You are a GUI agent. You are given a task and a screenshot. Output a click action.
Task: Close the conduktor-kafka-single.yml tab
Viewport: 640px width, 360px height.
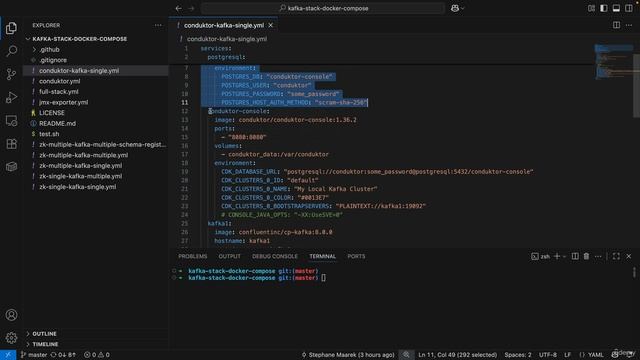pos(271,25)
